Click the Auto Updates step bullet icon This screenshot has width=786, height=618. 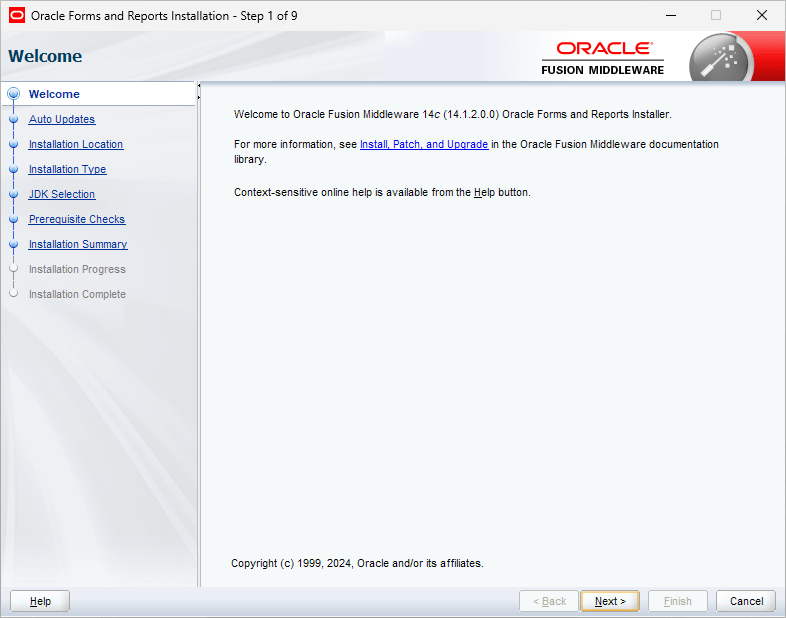click(x=14, y=119)
